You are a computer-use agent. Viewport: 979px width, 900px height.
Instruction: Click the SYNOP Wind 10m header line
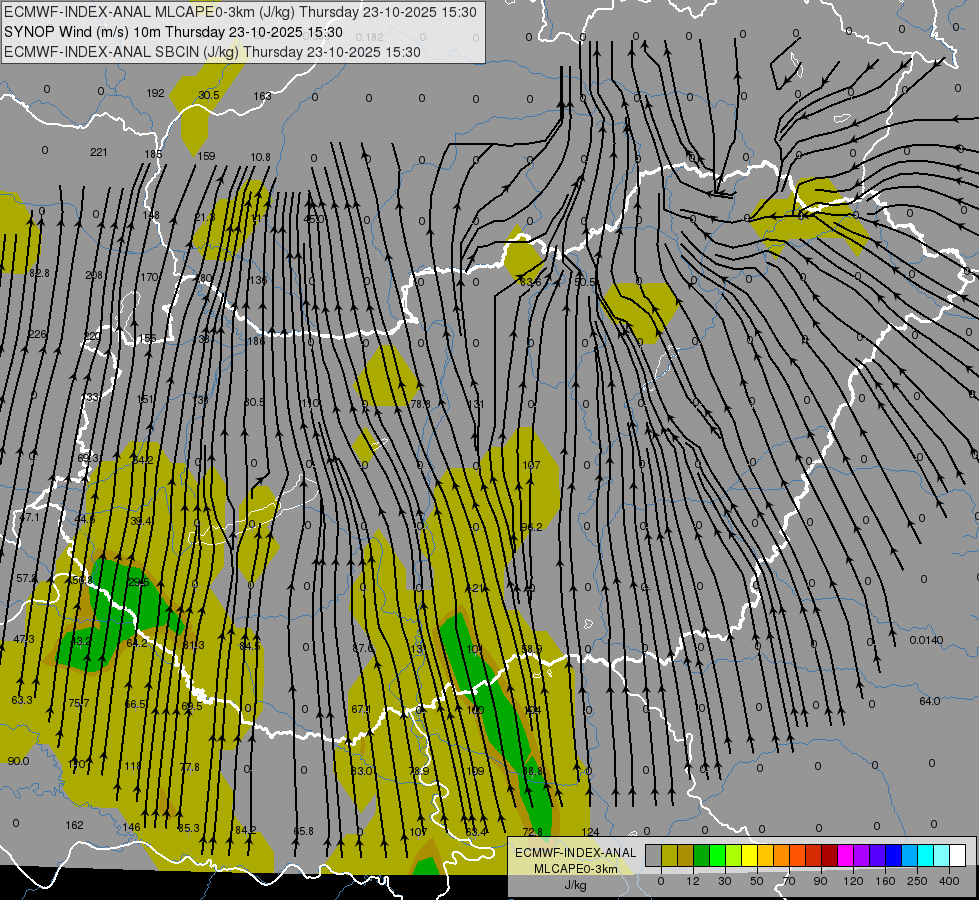[x=173, y=32]
